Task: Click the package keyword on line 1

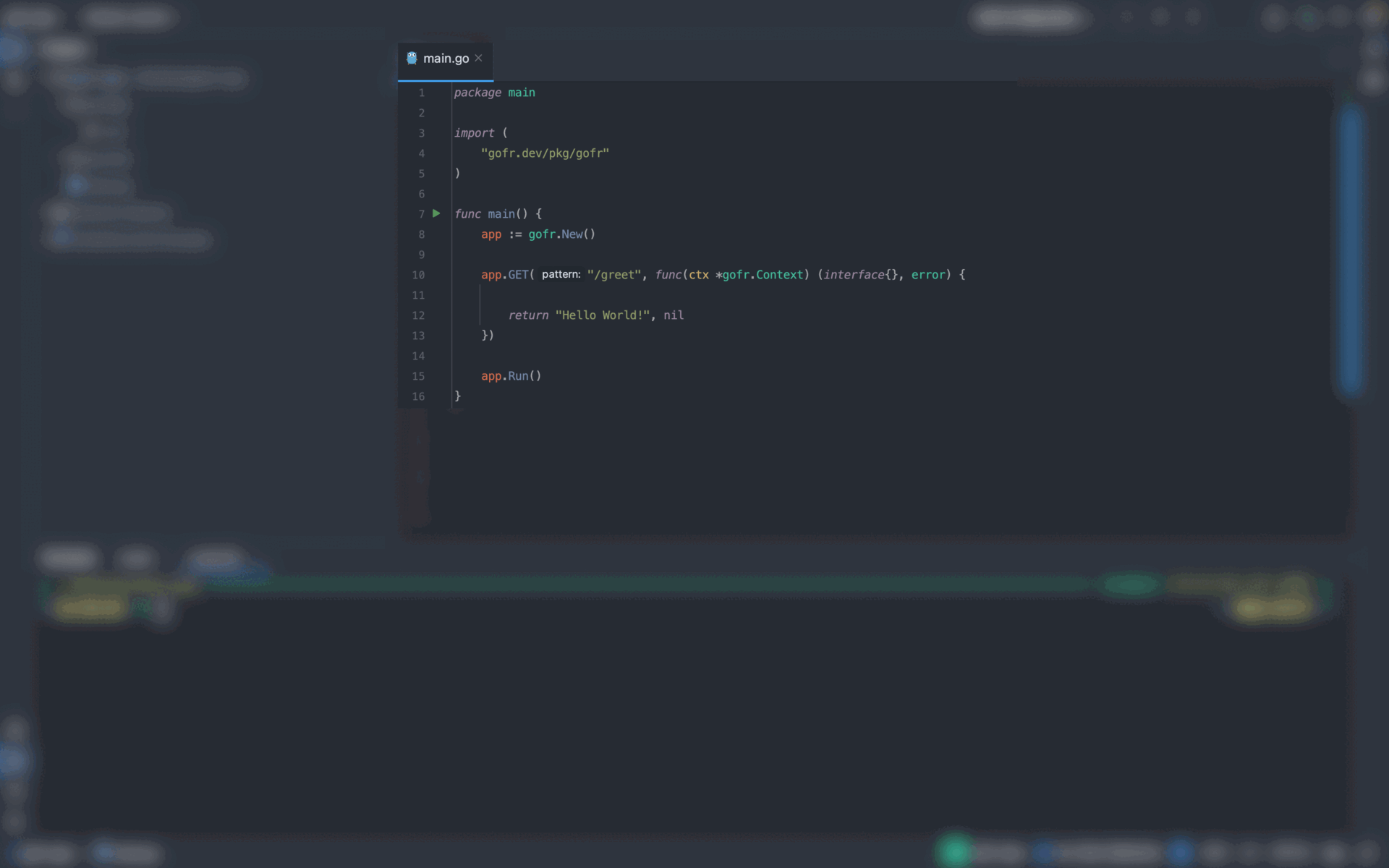Action: (x=477, y=93)
